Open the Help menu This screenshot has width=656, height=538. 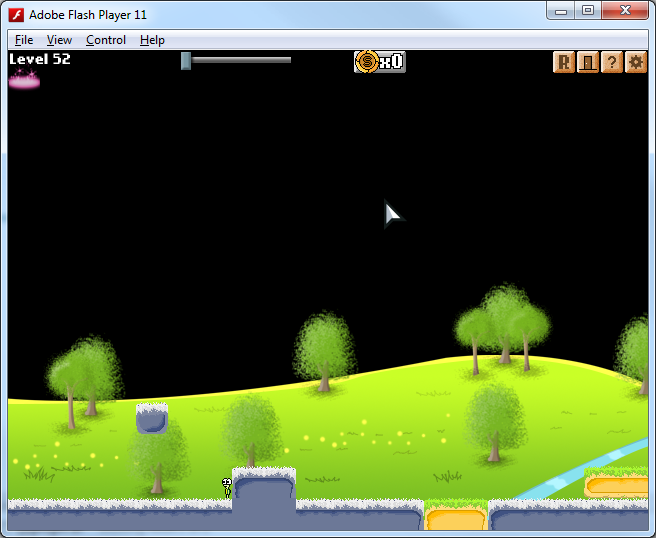click(x=152, y=40)
